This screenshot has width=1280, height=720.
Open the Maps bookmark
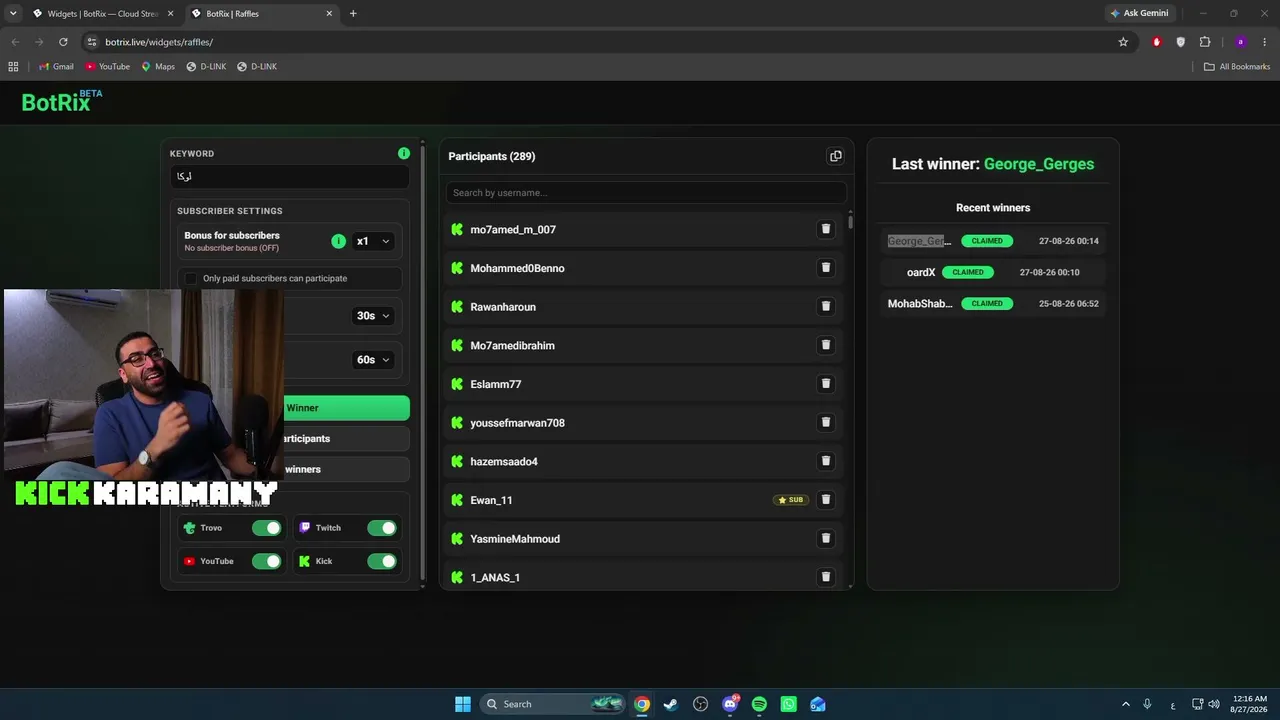[x=158, y=67]
